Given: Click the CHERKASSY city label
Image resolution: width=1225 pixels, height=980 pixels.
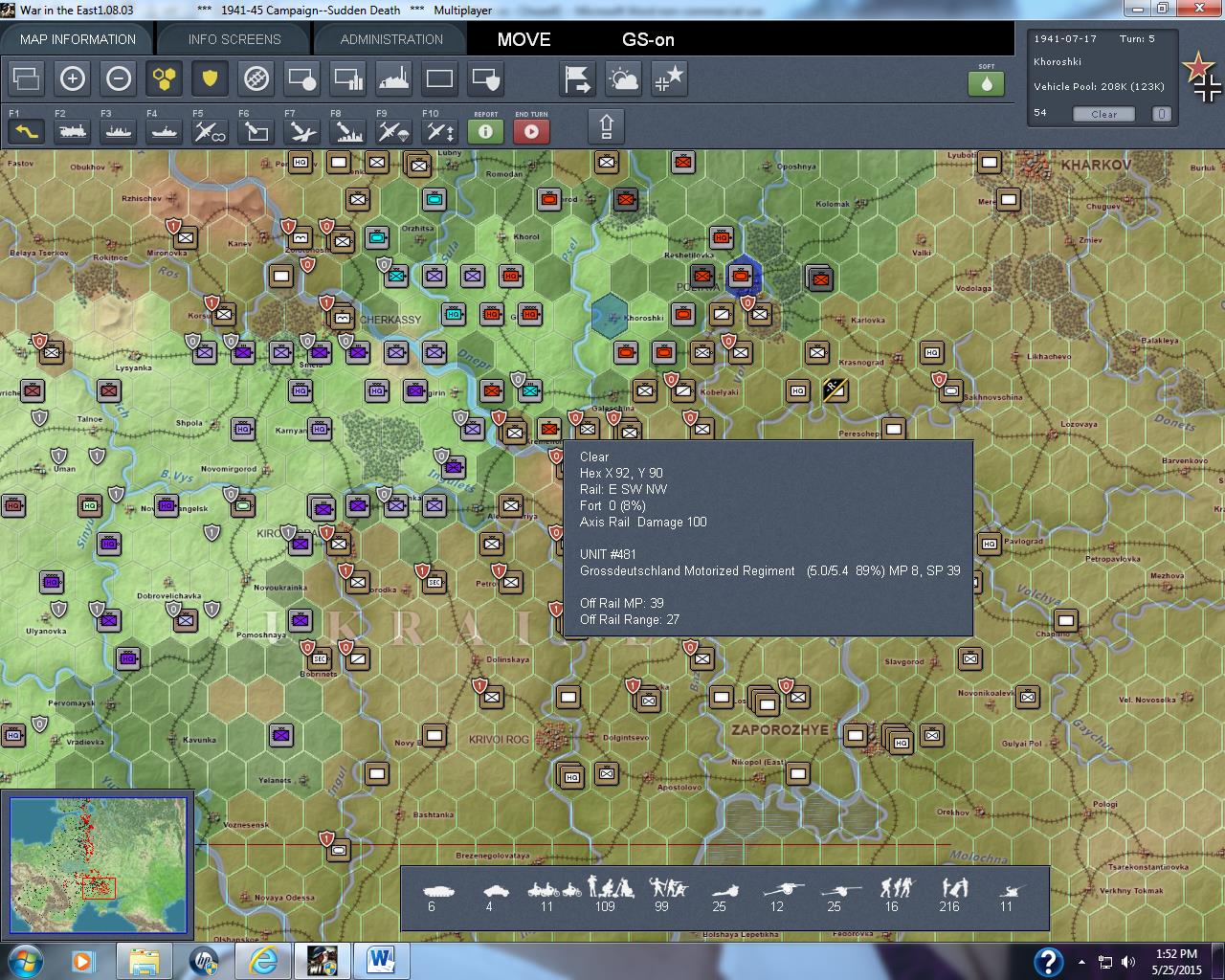Looking at the screenshot, I should pos(390,320).
